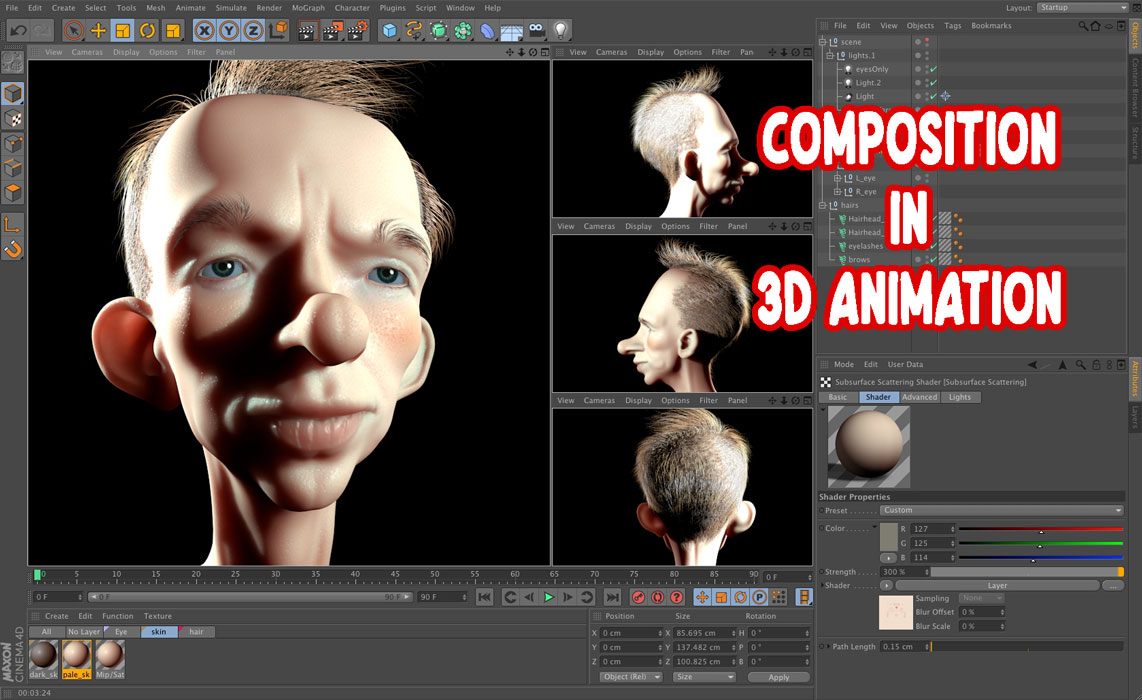Click the Size X value 85.695 cm
Image resolution: width=1142 pixels, height=700 pixels.
(704, 633)
